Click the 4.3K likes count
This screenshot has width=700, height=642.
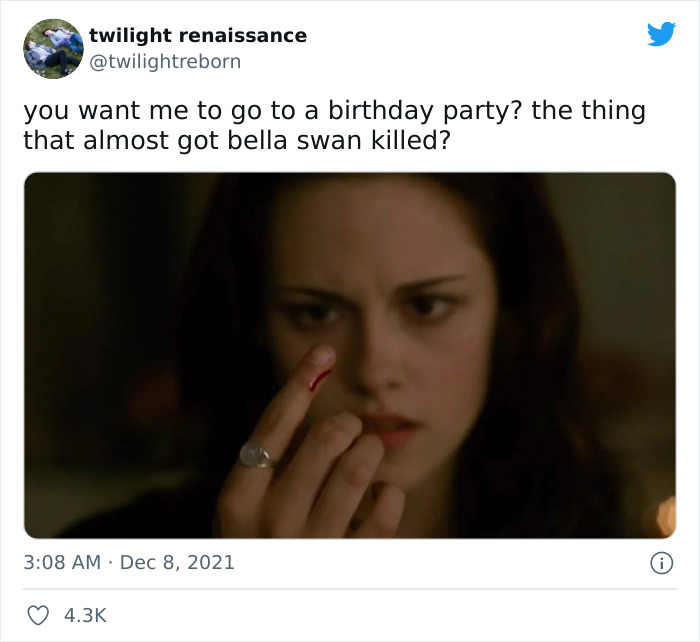click(x=85, y=615)
